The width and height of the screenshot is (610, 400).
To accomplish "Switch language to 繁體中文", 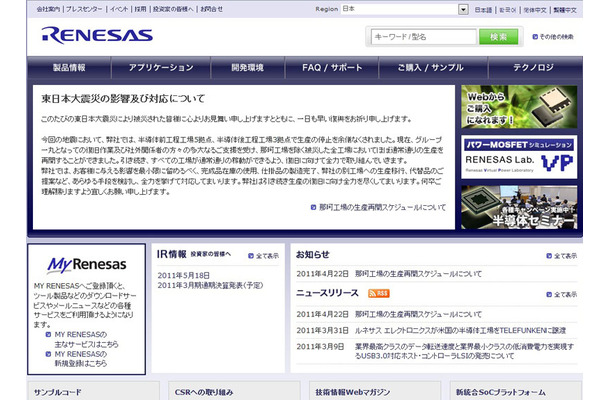I will (x=565, y=10).
